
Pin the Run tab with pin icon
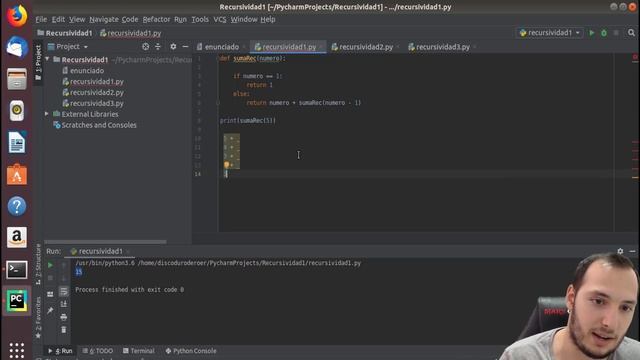click(50, 311)
